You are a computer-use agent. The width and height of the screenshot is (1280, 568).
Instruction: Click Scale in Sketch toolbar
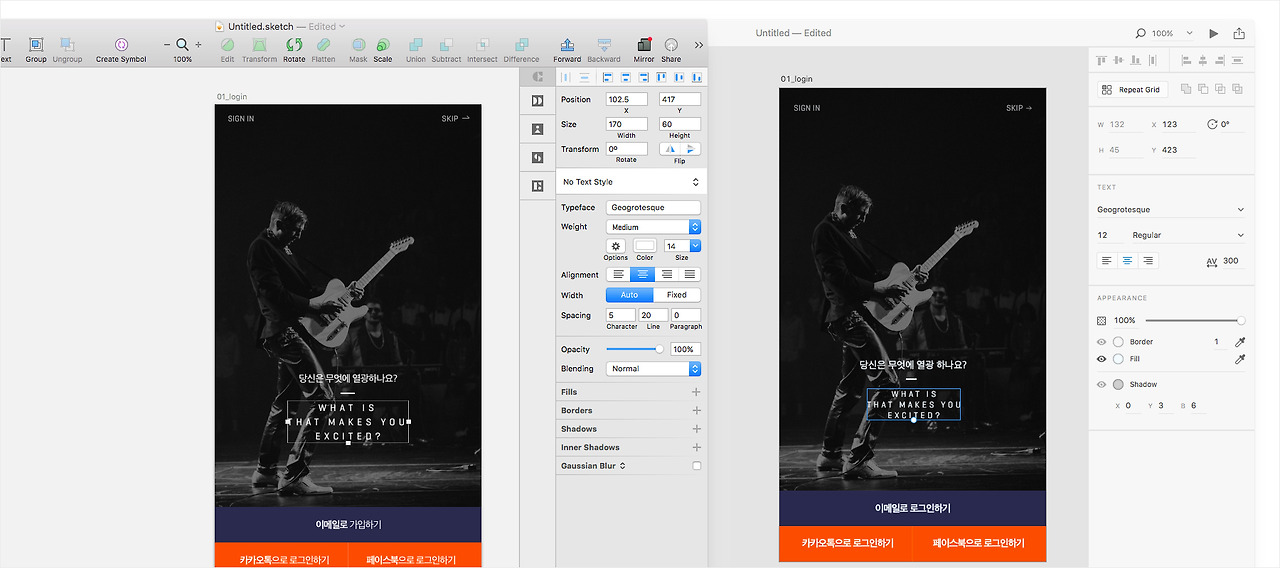[383, 49]
